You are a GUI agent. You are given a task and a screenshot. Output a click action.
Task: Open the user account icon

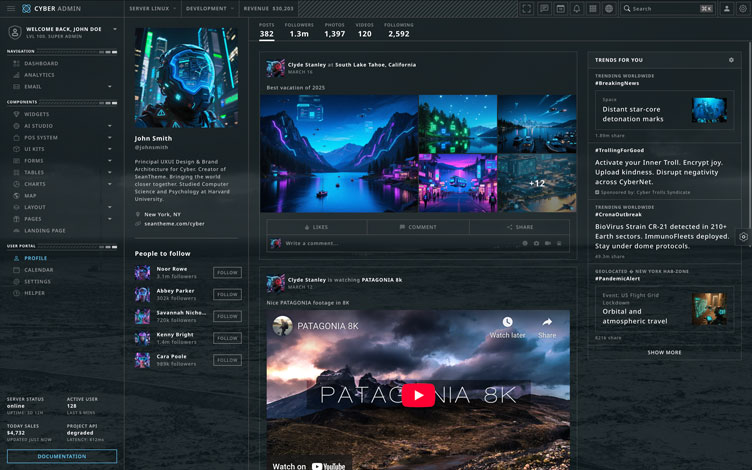tap(727, 8)
